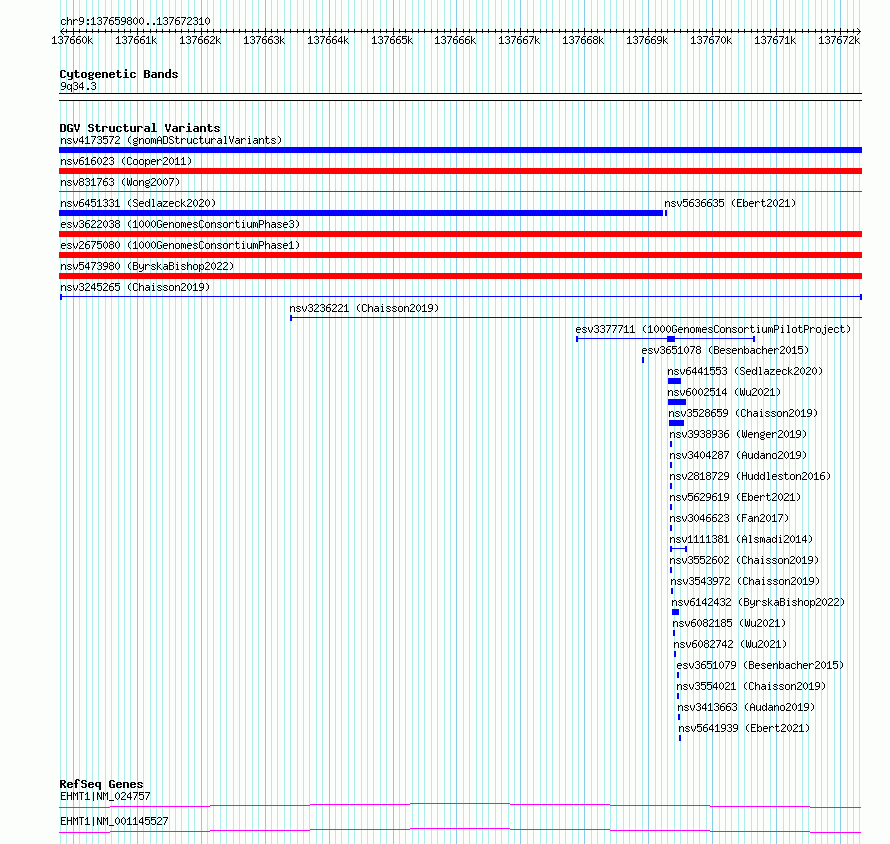This screenshot has height=844, width=890.
Task: Select the red bar under nsv616023
Action: coord(460,171)
